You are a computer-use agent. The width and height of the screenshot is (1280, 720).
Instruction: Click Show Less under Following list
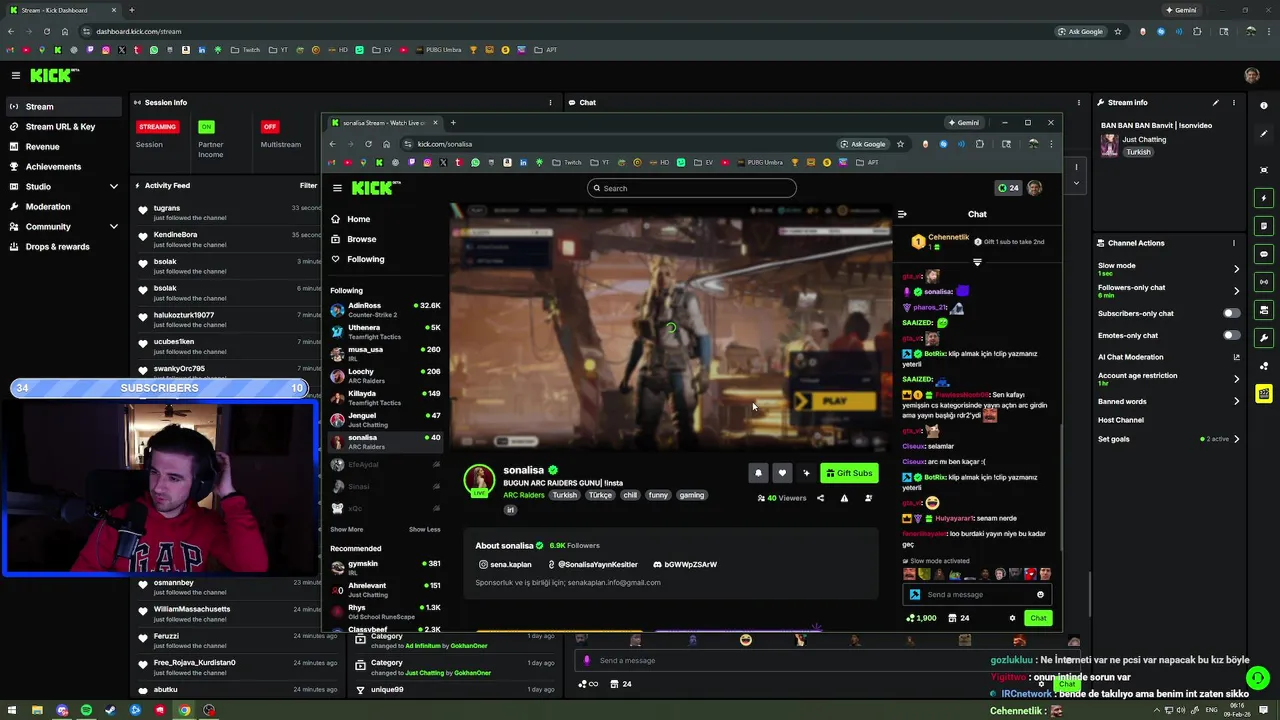point(424,529)
